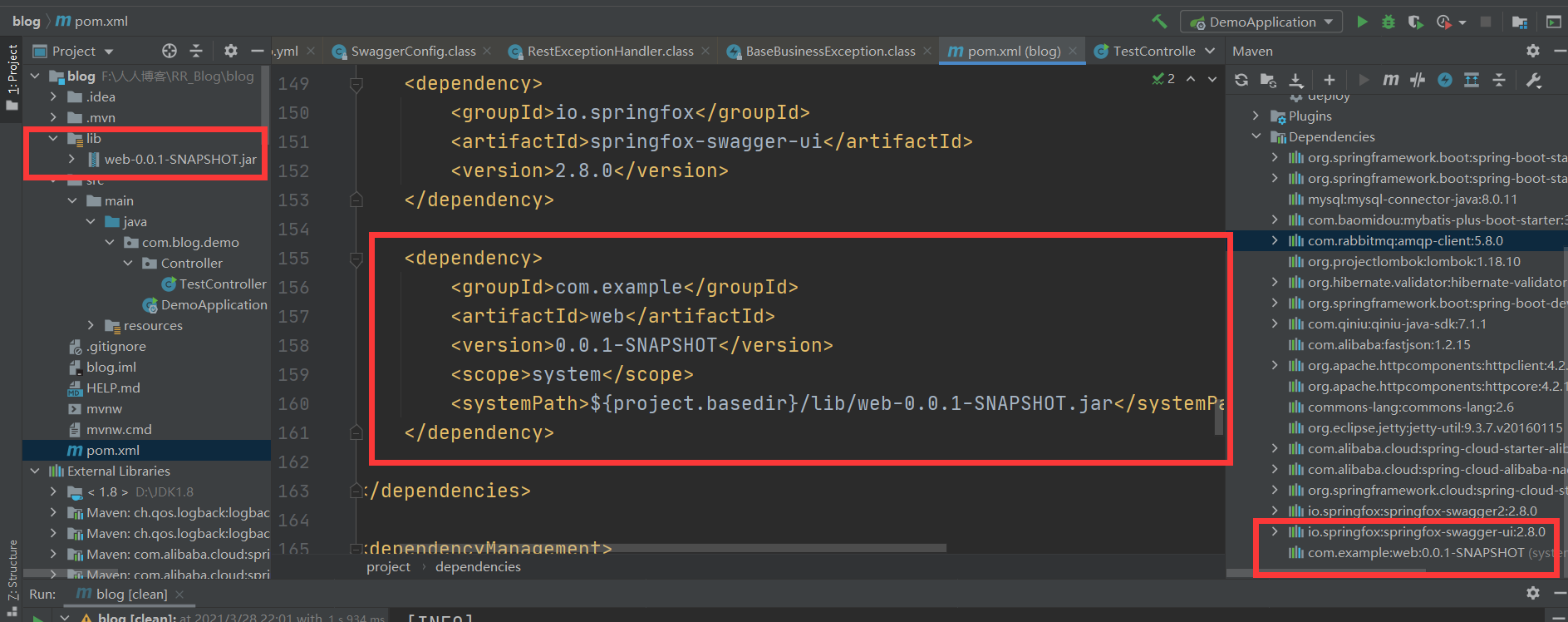Collapse com.blog.demo package
Image resolution: width=1568 pixels, height=622 pixels.
[110, 242]
